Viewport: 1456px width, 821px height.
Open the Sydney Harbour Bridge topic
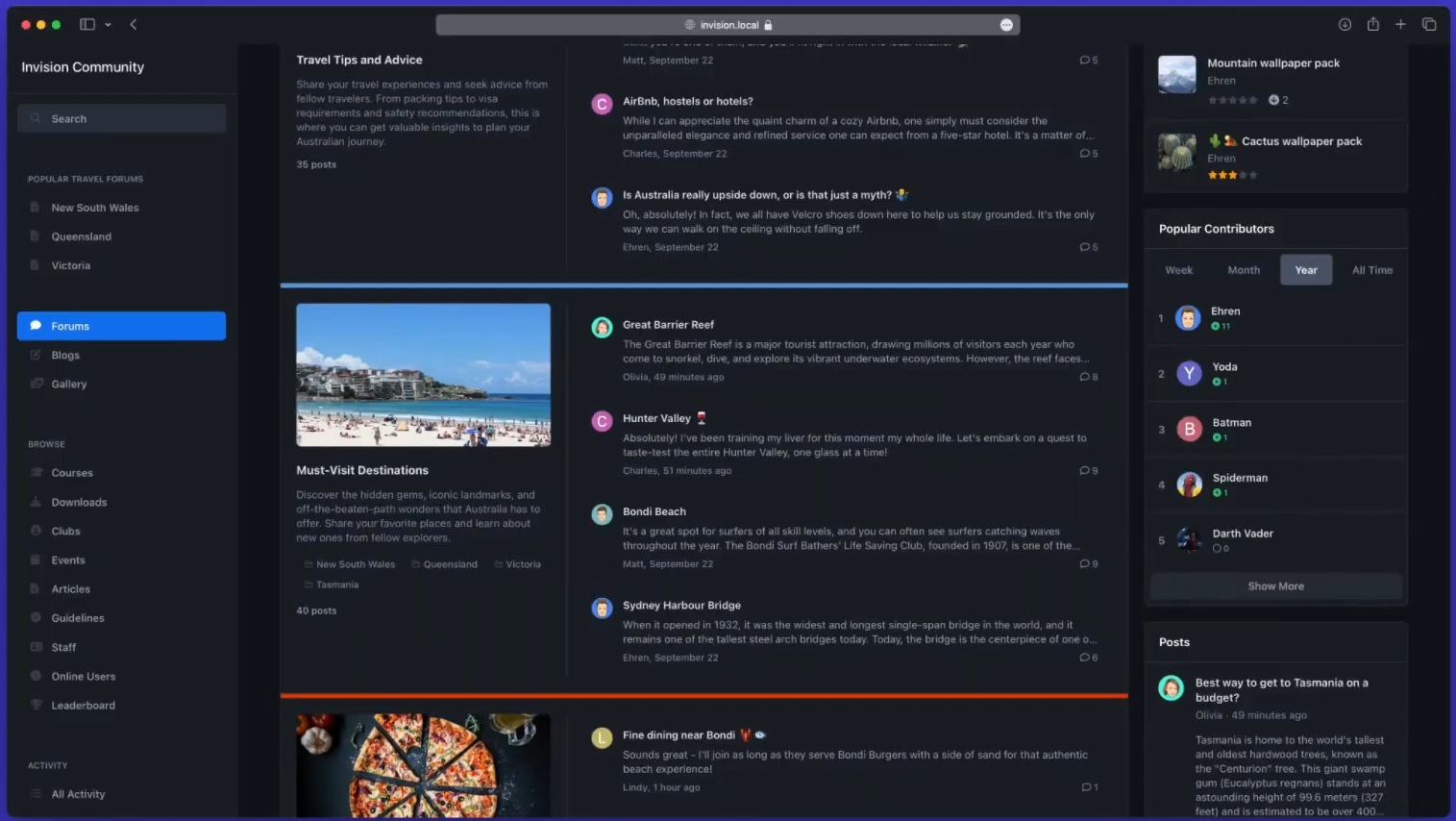point(681,606)
